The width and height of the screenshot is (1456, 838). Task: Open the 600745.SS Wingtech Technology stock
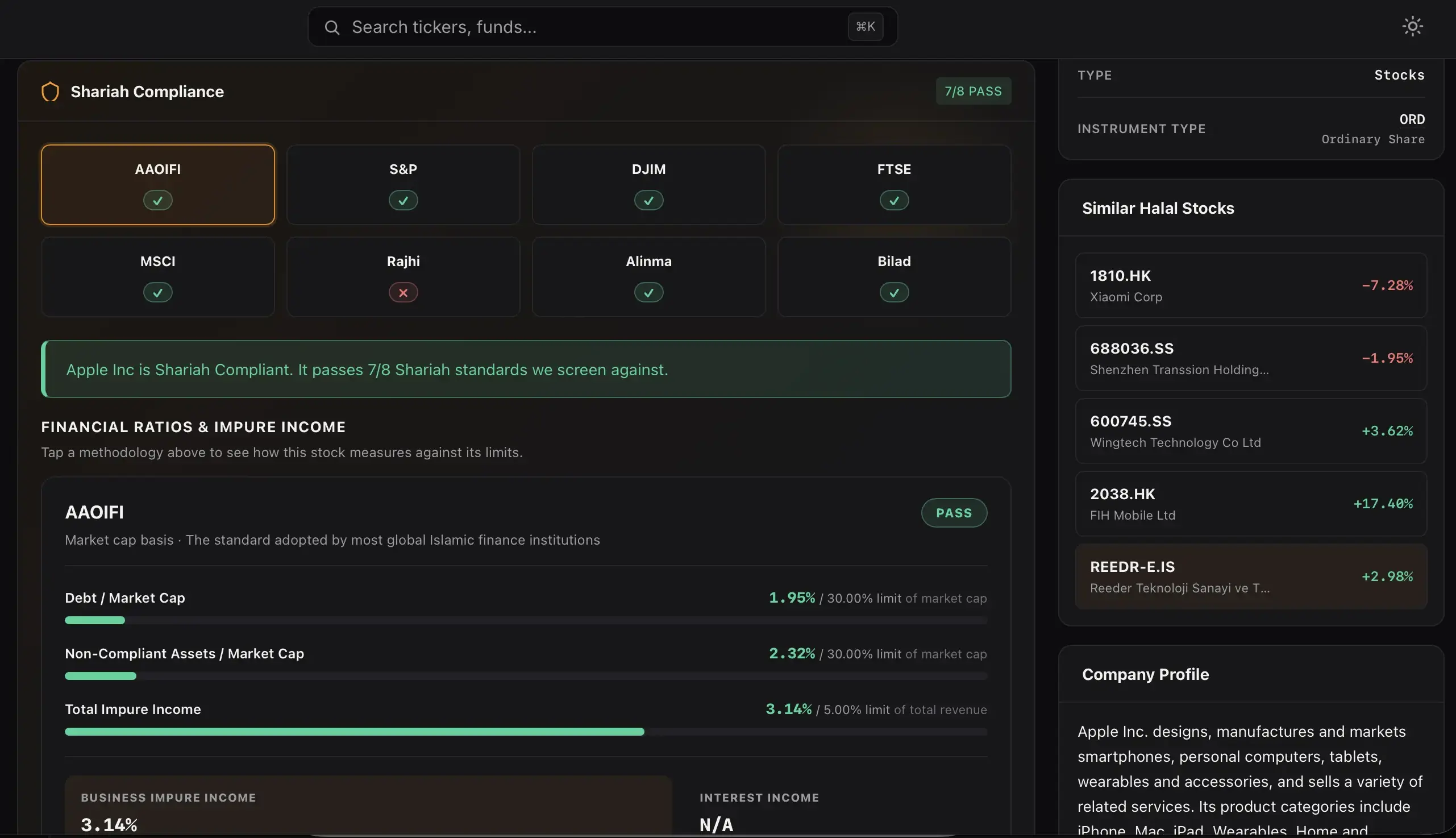(1251, 431)
